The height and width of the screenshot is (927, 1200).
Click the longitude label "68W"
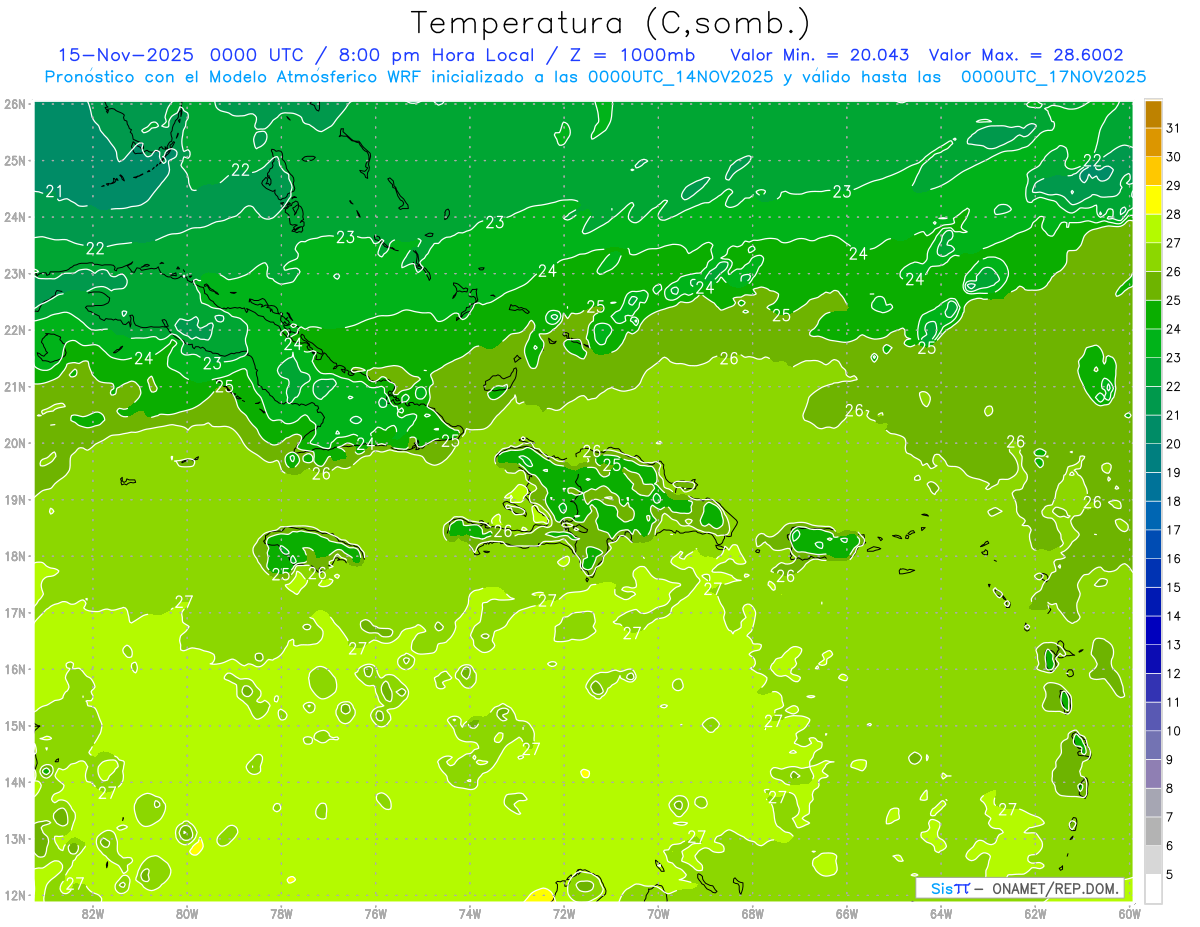point(753,913)
